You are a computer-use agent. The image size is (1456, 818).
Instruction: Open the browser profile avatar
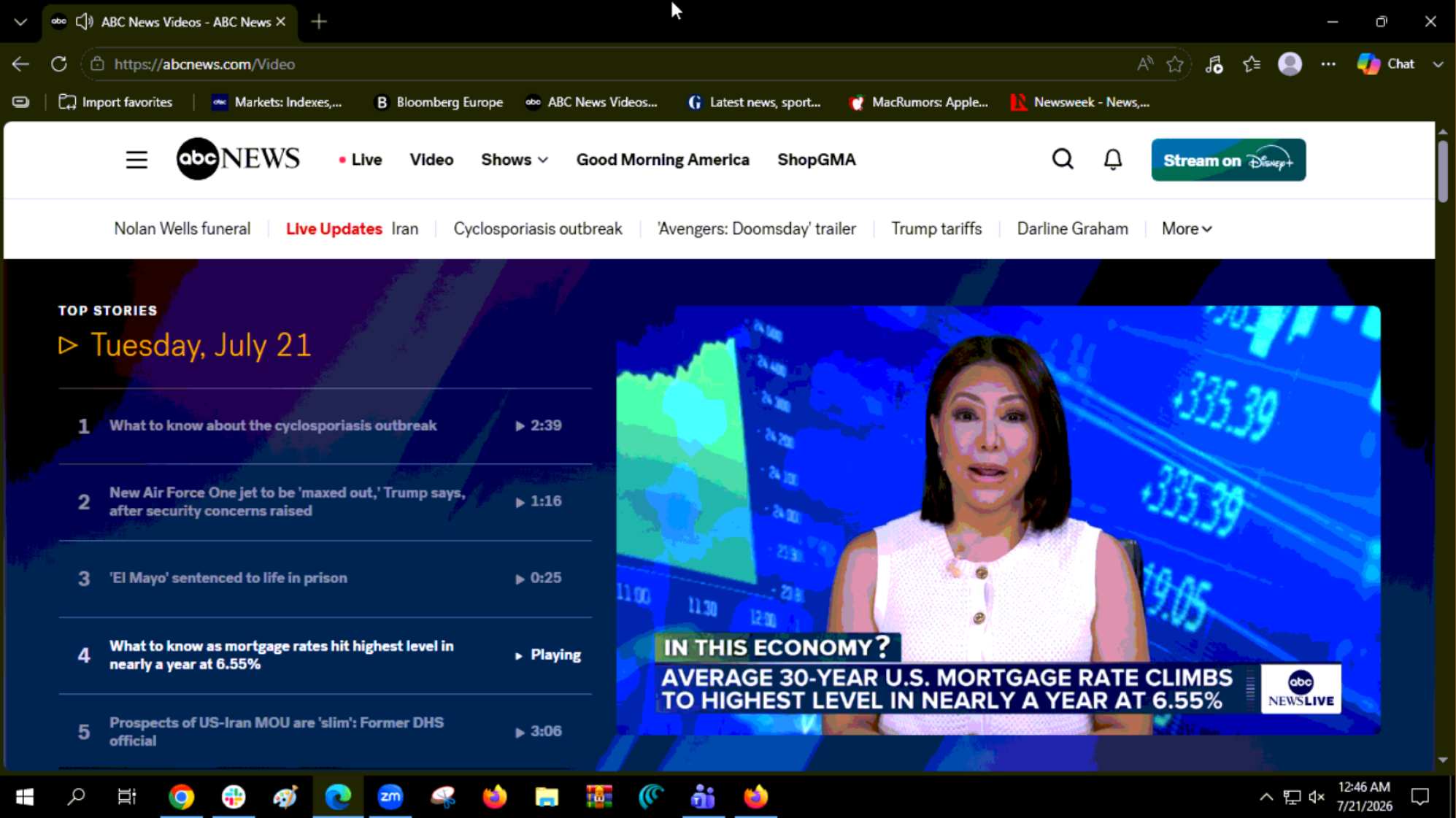[1290, 64]
